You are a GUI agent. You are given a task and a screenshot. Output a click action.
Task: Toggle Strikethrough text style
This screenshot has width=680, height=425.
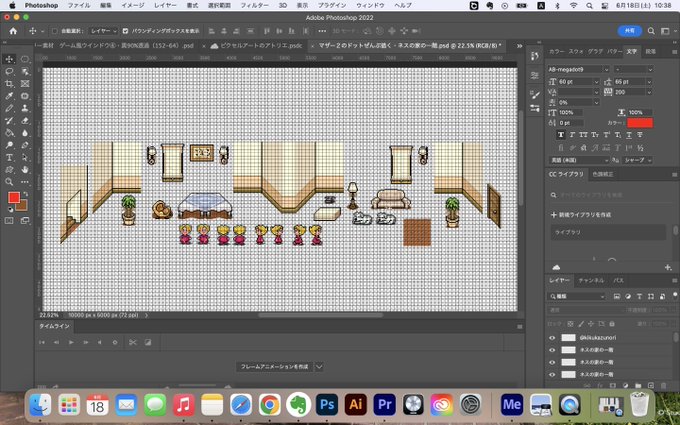[x=640, y=135]
